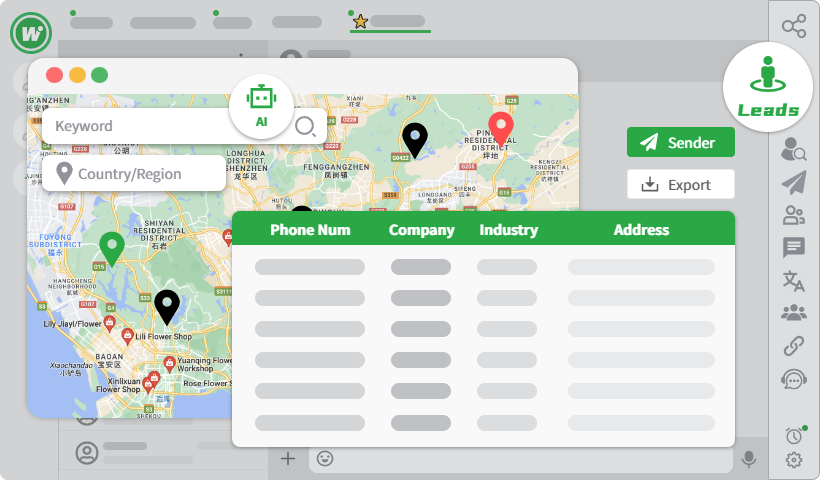Click the Export button
The width and height of the screenshot is (820, 480).
pyautogui.click(x=680, y=185)
